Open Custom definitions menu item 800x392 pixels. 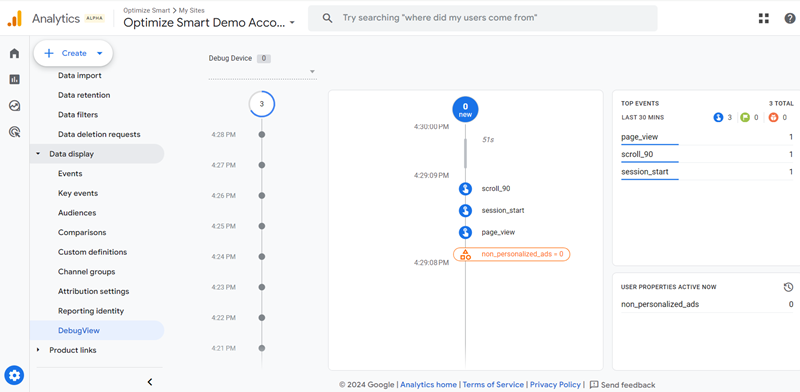pos(92,252)
